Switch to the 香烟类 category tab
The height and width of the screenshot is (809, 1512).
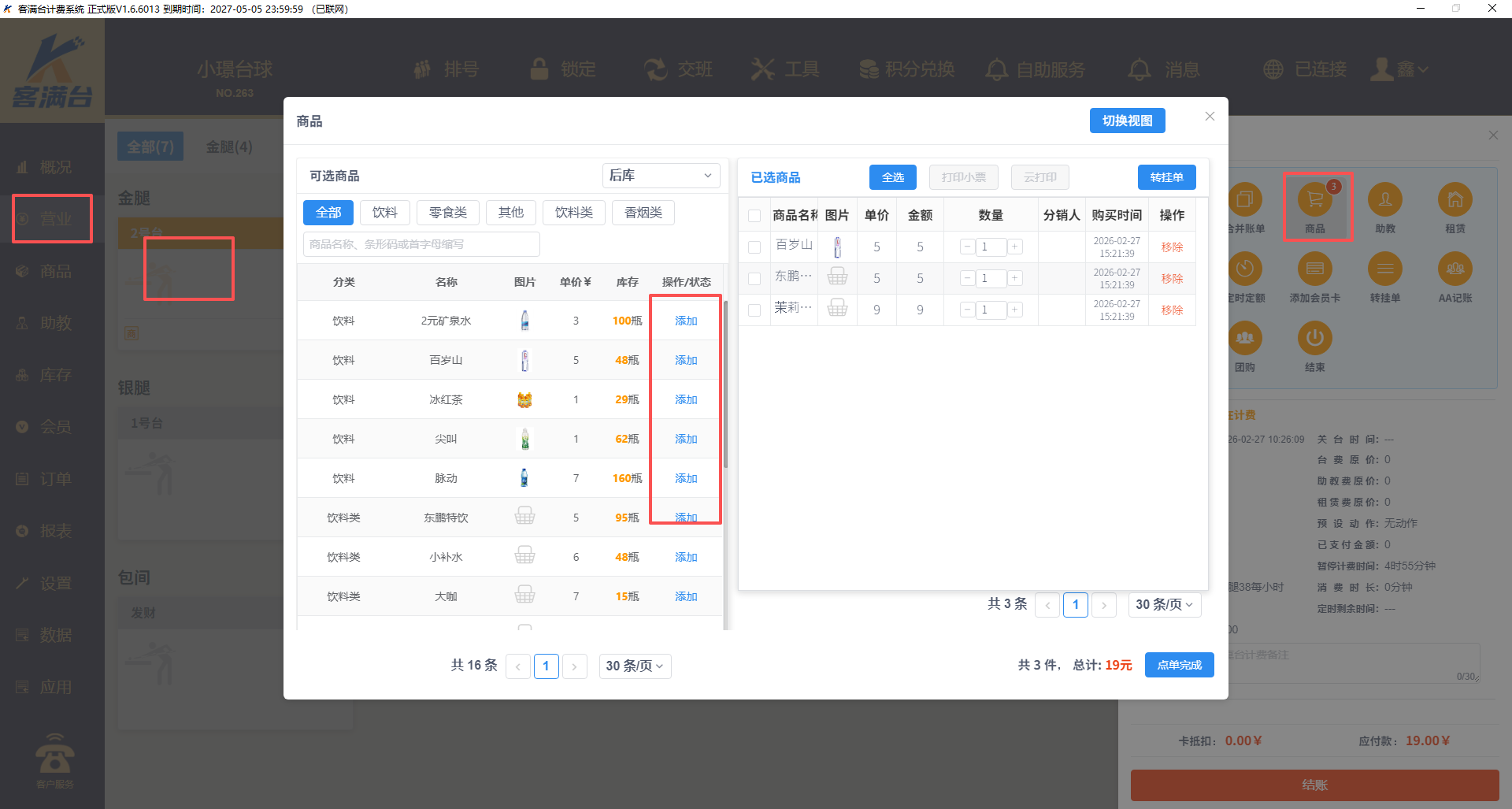643,213
